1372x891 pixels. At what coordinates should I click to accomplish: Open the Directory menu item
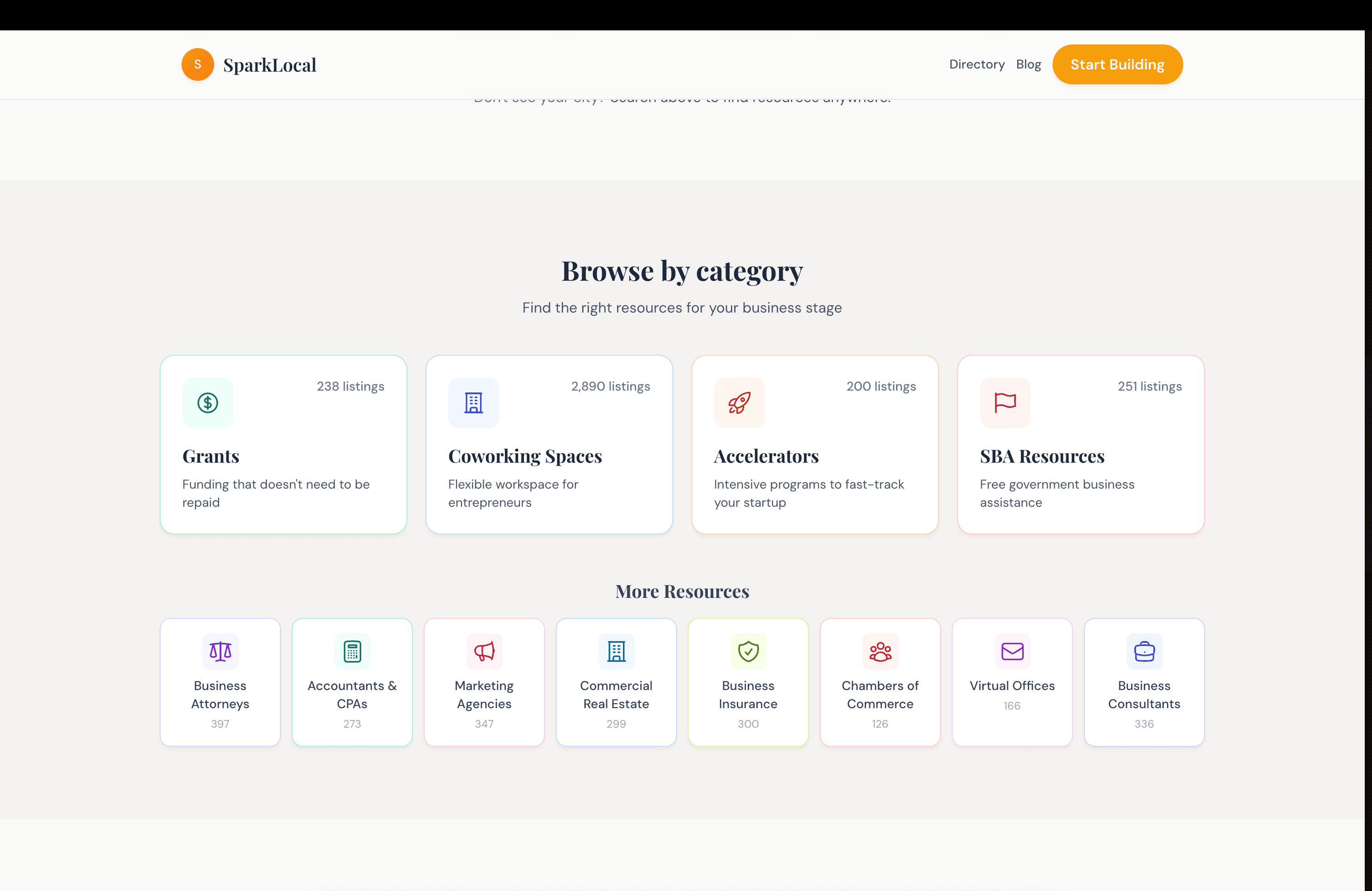[x=976, y=64]
